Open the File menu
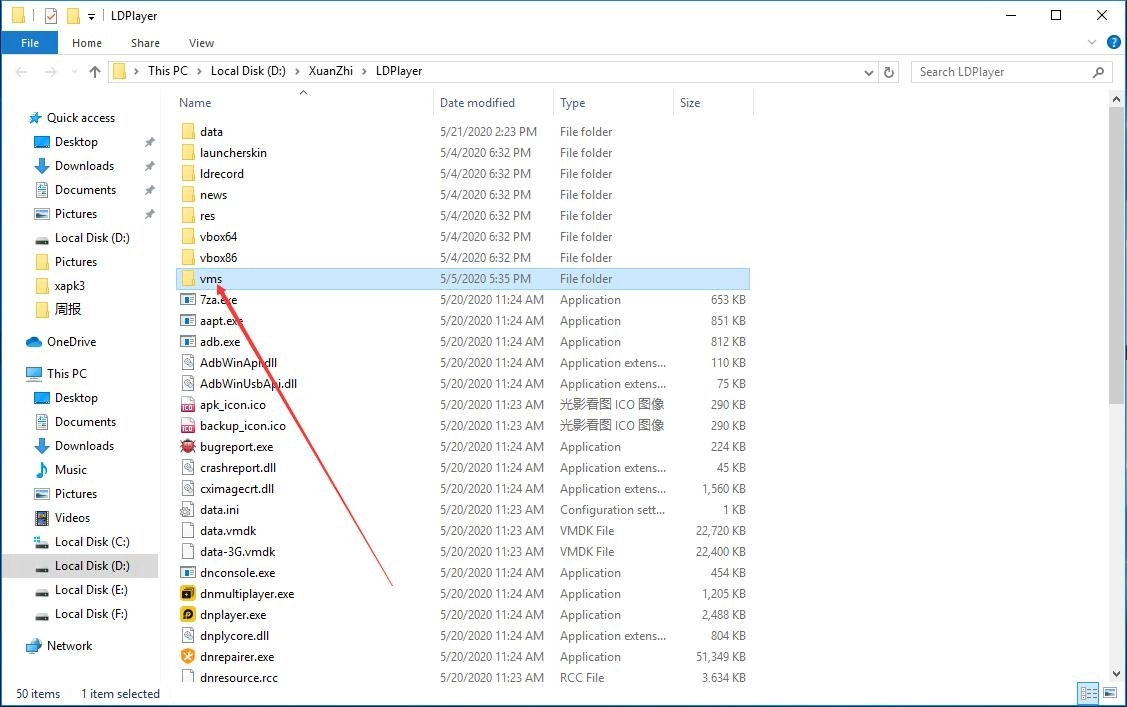The height and width of the screenshot is (707, 1127). pos(29,42)
